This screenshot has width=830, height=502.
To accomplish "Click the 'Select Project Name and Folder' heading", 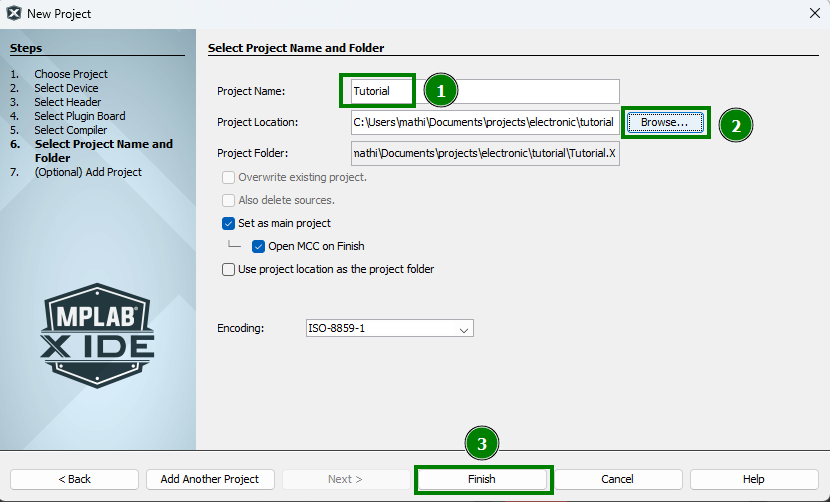I will coord(296,48).
